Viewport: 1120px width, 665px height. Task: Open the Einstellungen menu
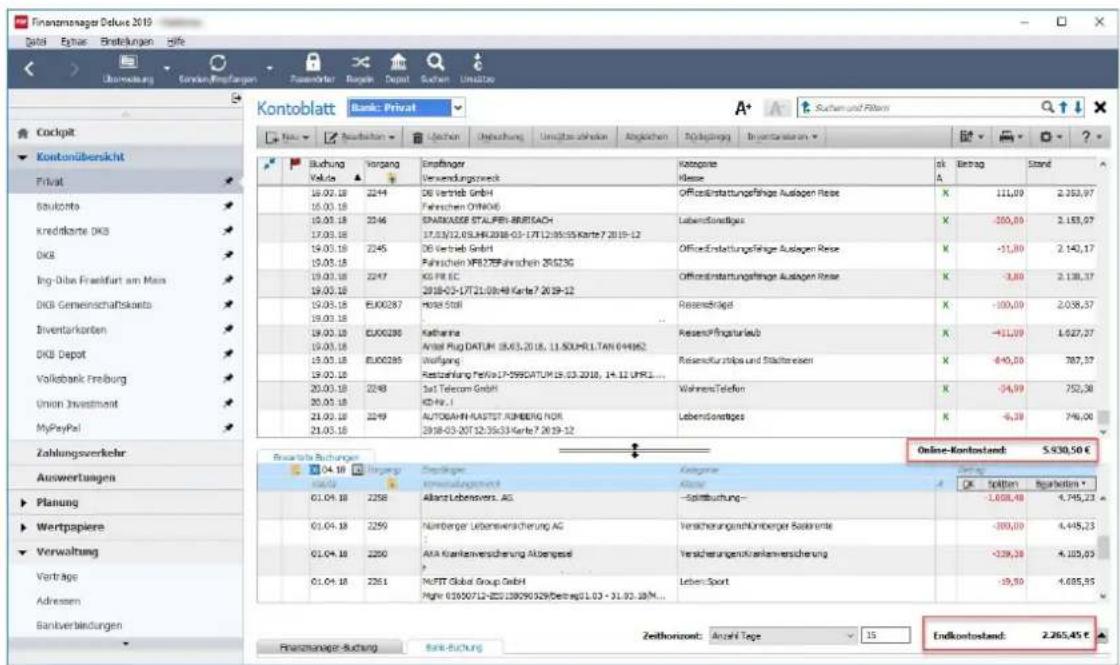pyautogui.click(x=126, y=41)
